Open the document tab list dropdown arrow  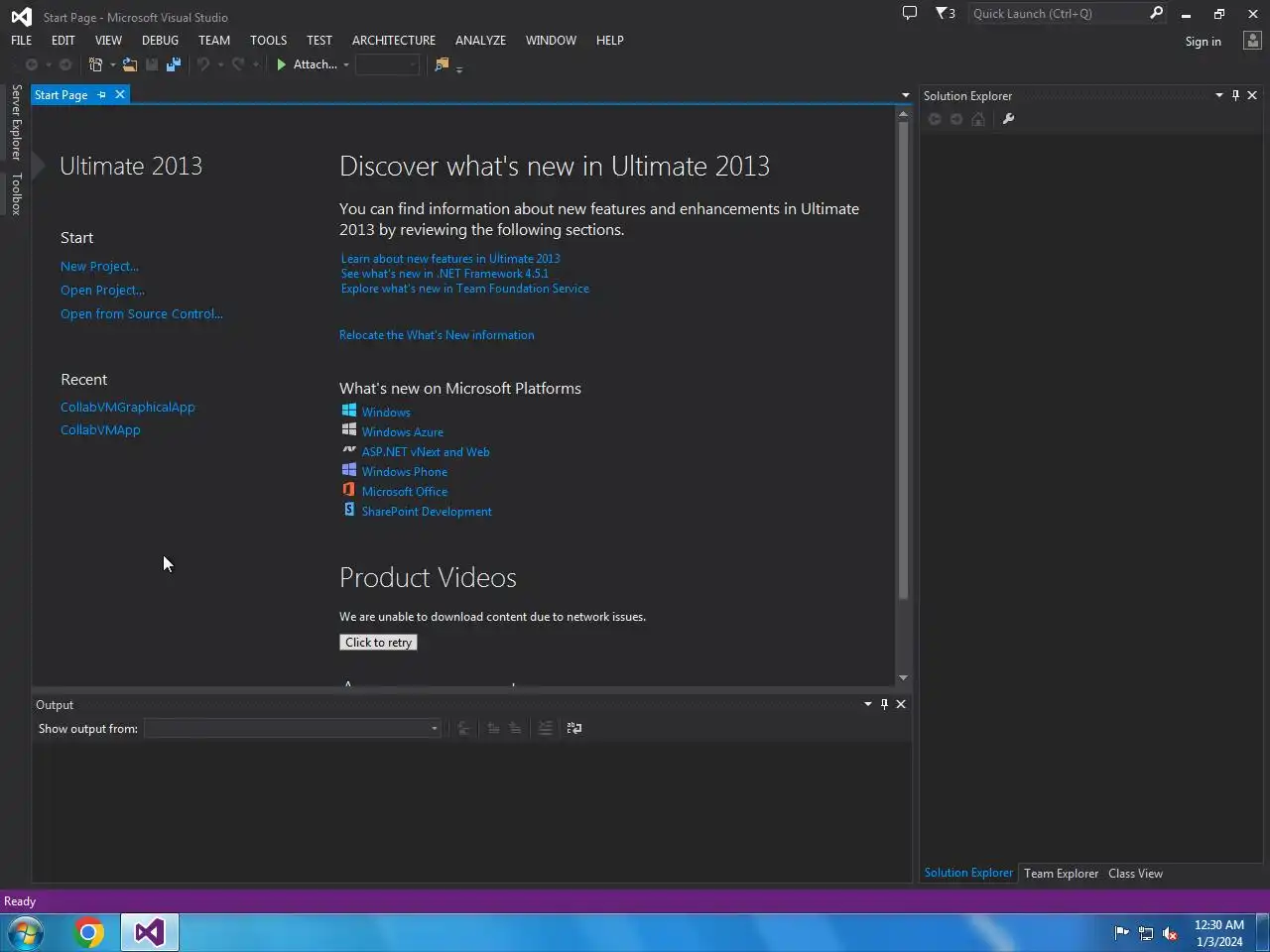tap(905, 95)
